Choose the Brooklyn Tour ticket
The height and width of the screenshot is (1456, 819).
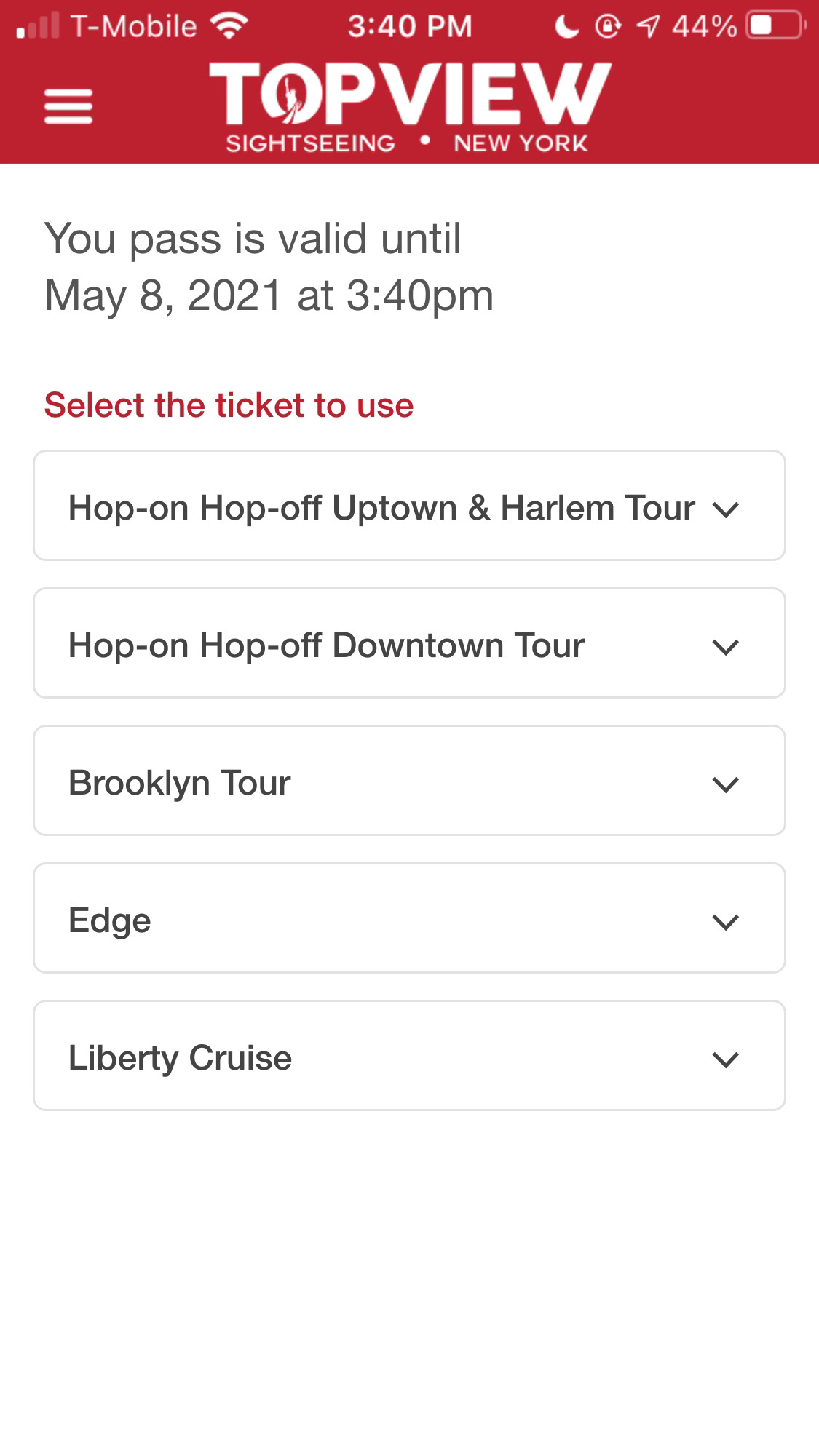coord(409,781)
